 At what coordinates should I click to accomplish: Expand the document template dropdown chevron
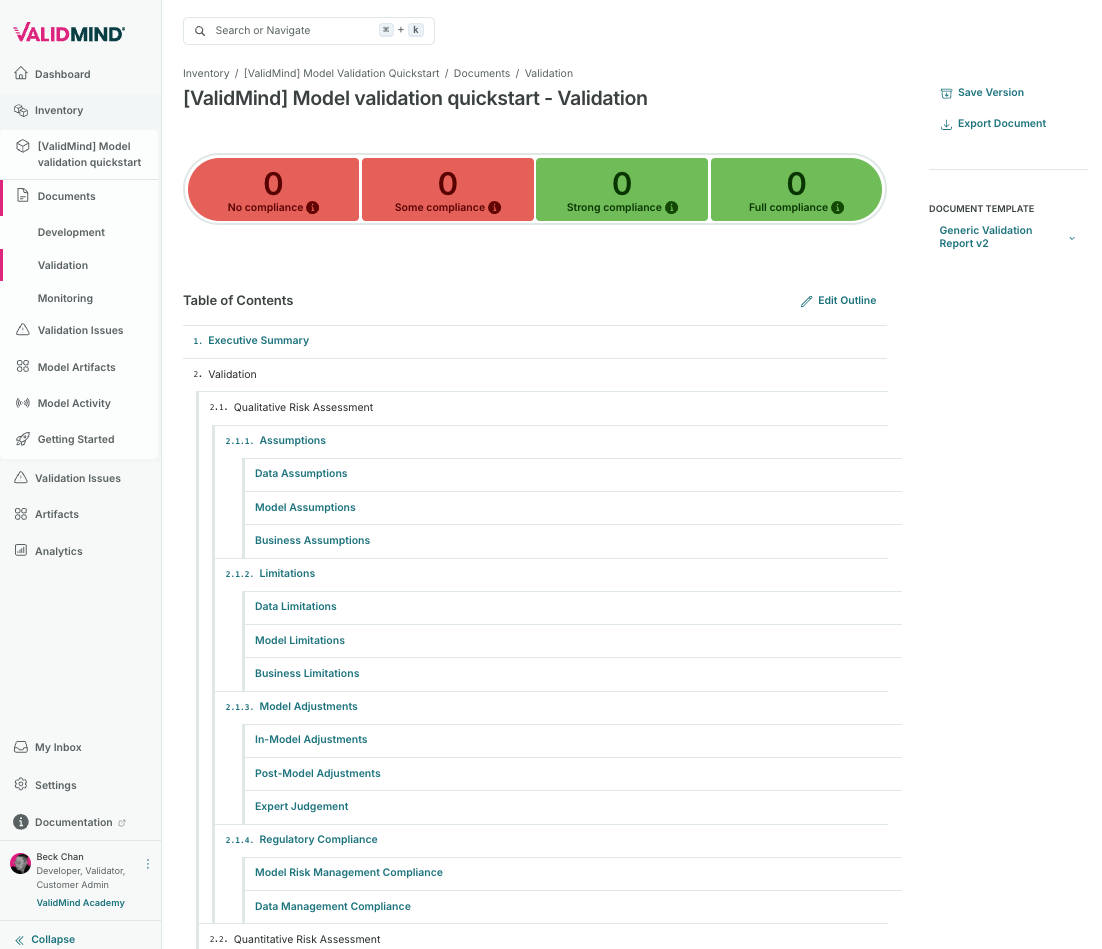click(1072, 238)
